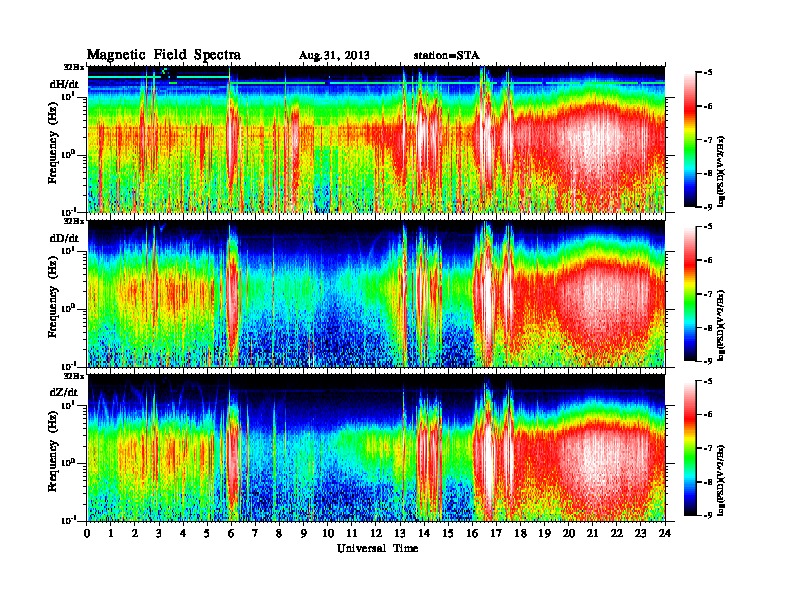Click the dH/dt panel label
This screenshot has height=612, width=792.
pyautogui.click(x=64, y=85)
